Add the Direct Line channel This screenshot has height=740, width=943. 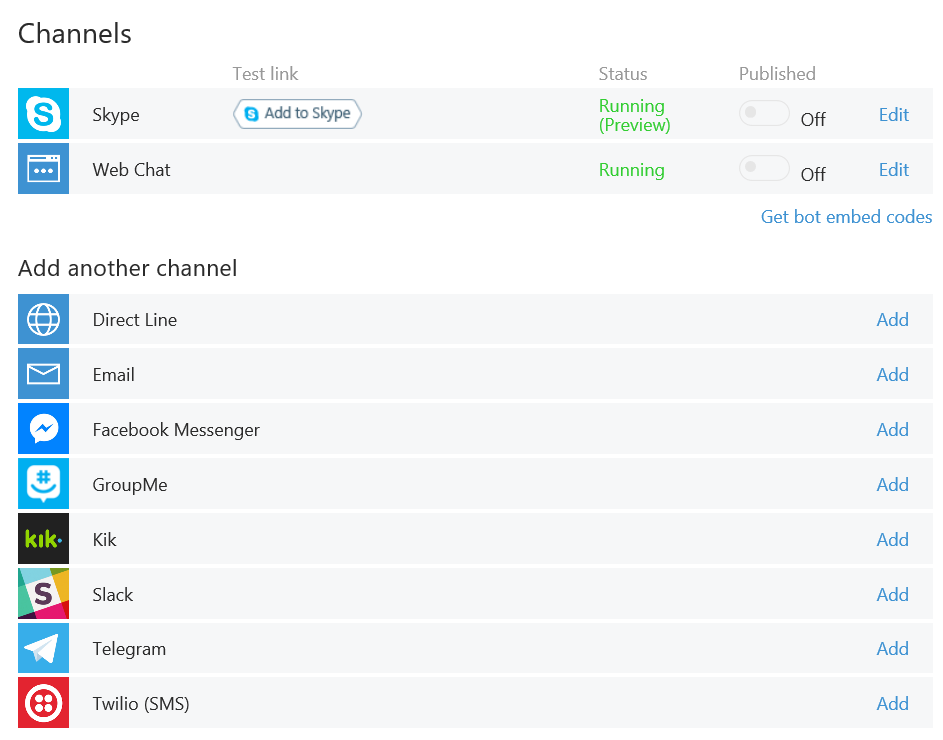point(892,319)
